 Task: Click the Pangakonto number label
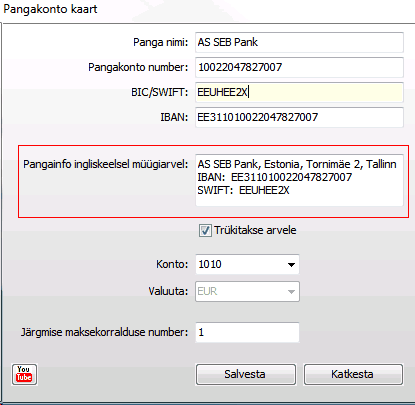tap(138, 67)
